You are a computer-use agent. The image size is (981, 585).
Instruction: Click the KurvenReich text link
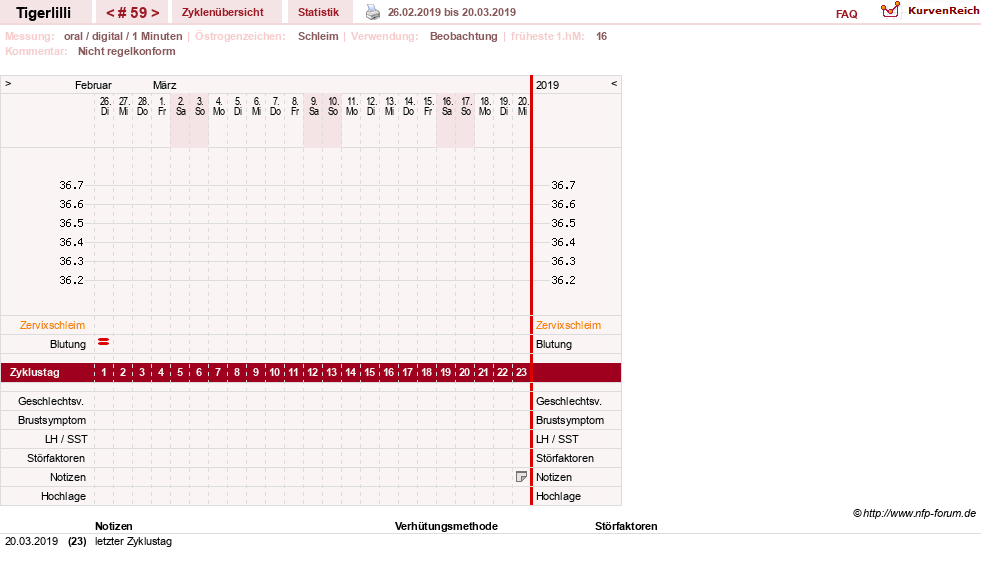tap(943, 11)
